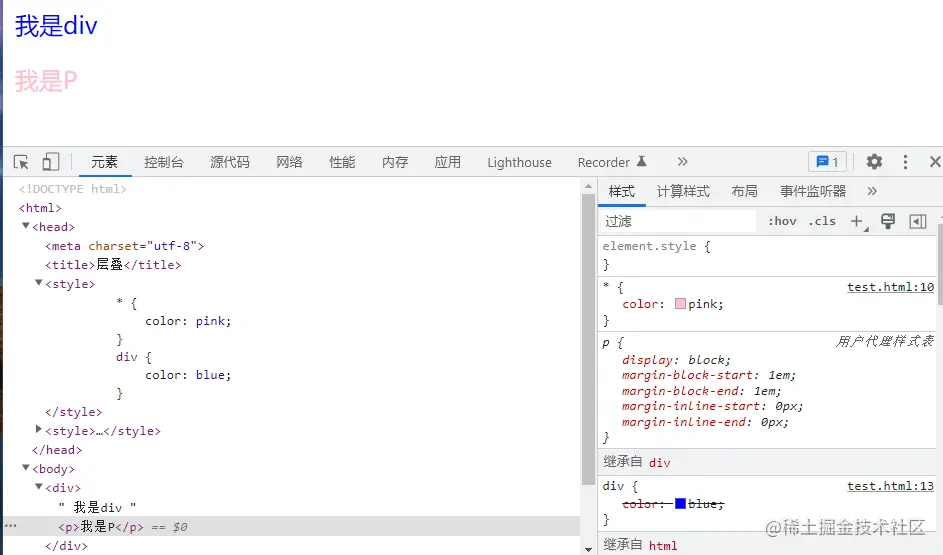
Task: Activate the element inspector picker icon
Action: (x=21, y=162)
